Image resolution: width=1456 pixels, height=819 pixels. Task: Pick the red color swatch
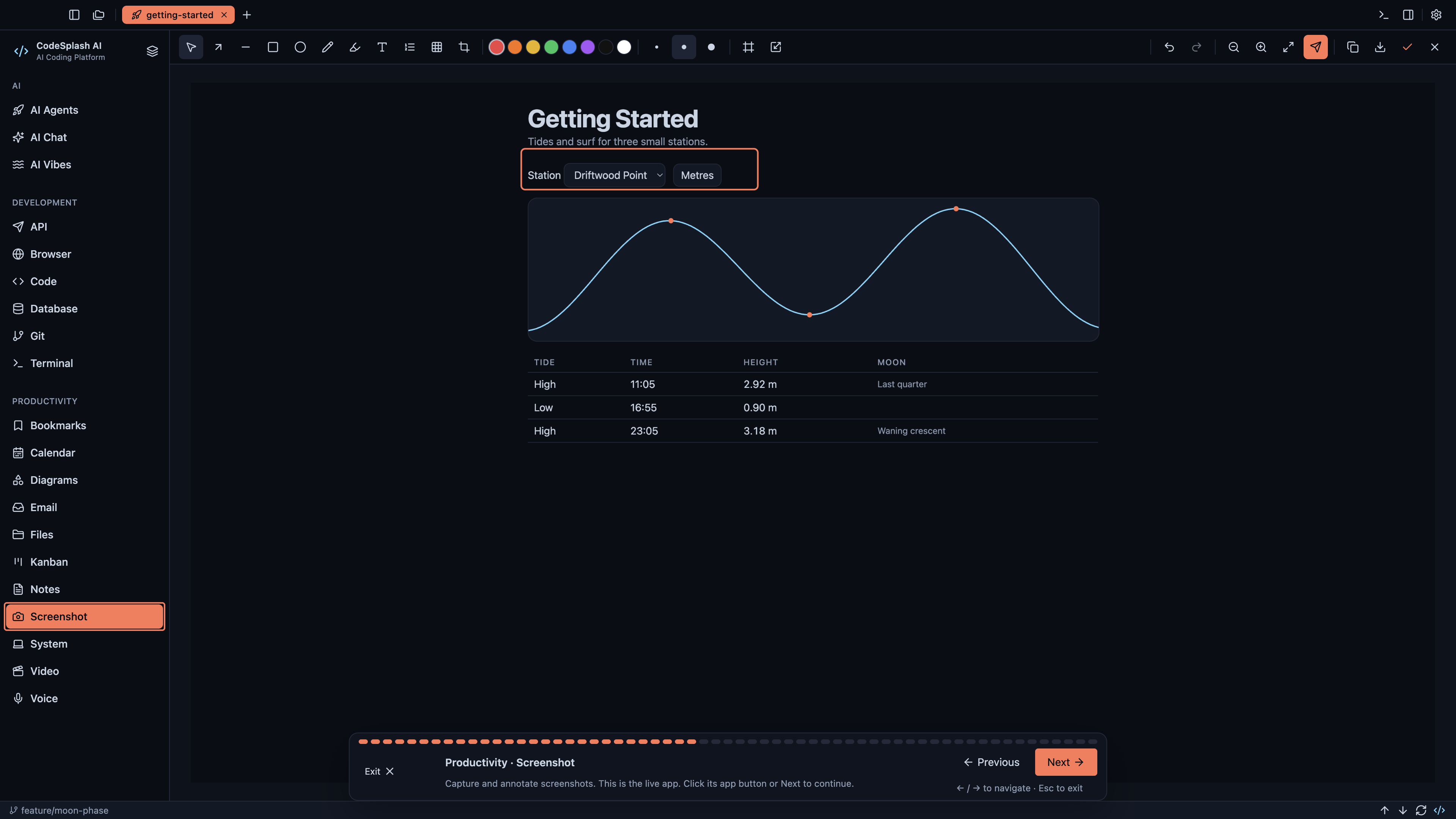tap(496, 47)
